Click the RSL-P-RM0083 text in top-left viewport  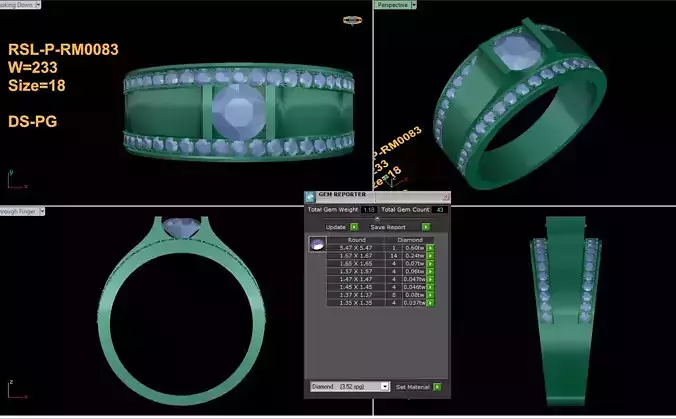pos(63,49)
